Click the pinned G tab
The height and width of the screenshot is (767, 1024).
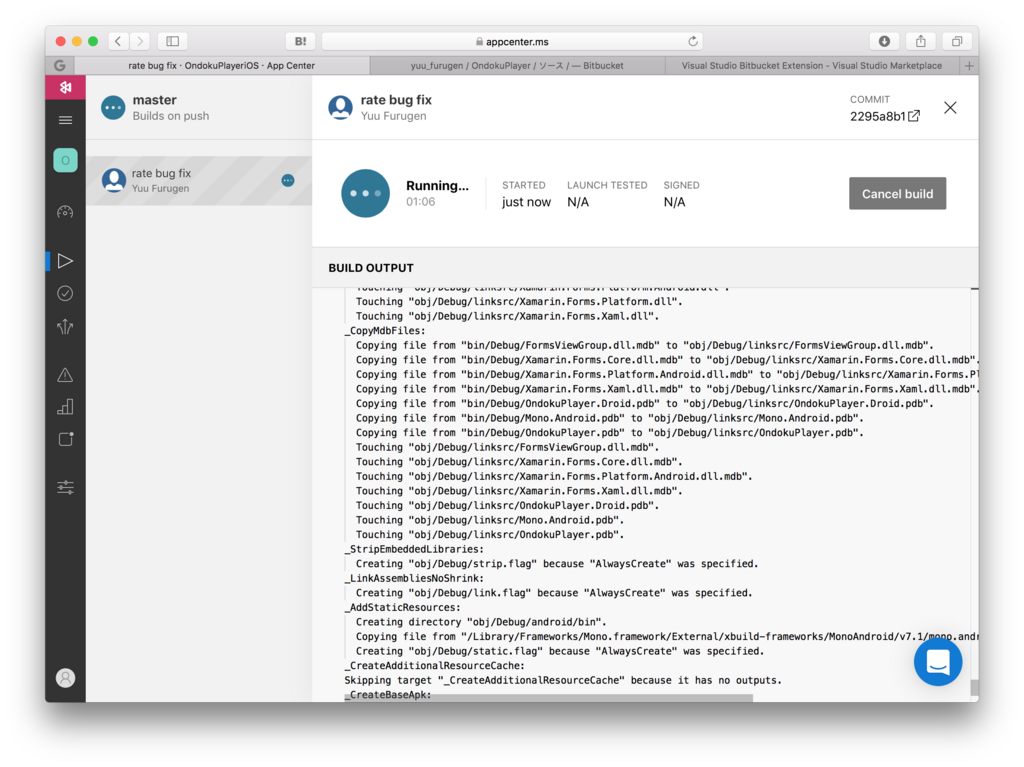point(59,65)
